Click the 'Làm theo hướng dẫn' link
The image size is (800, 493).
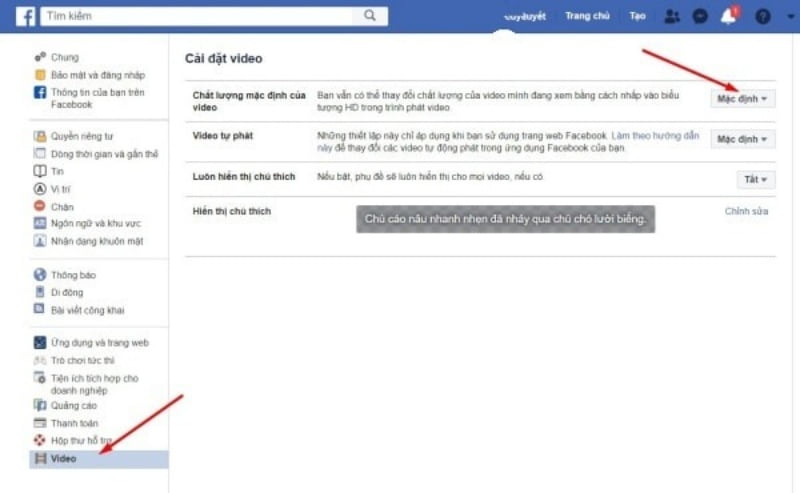point(656,134)
